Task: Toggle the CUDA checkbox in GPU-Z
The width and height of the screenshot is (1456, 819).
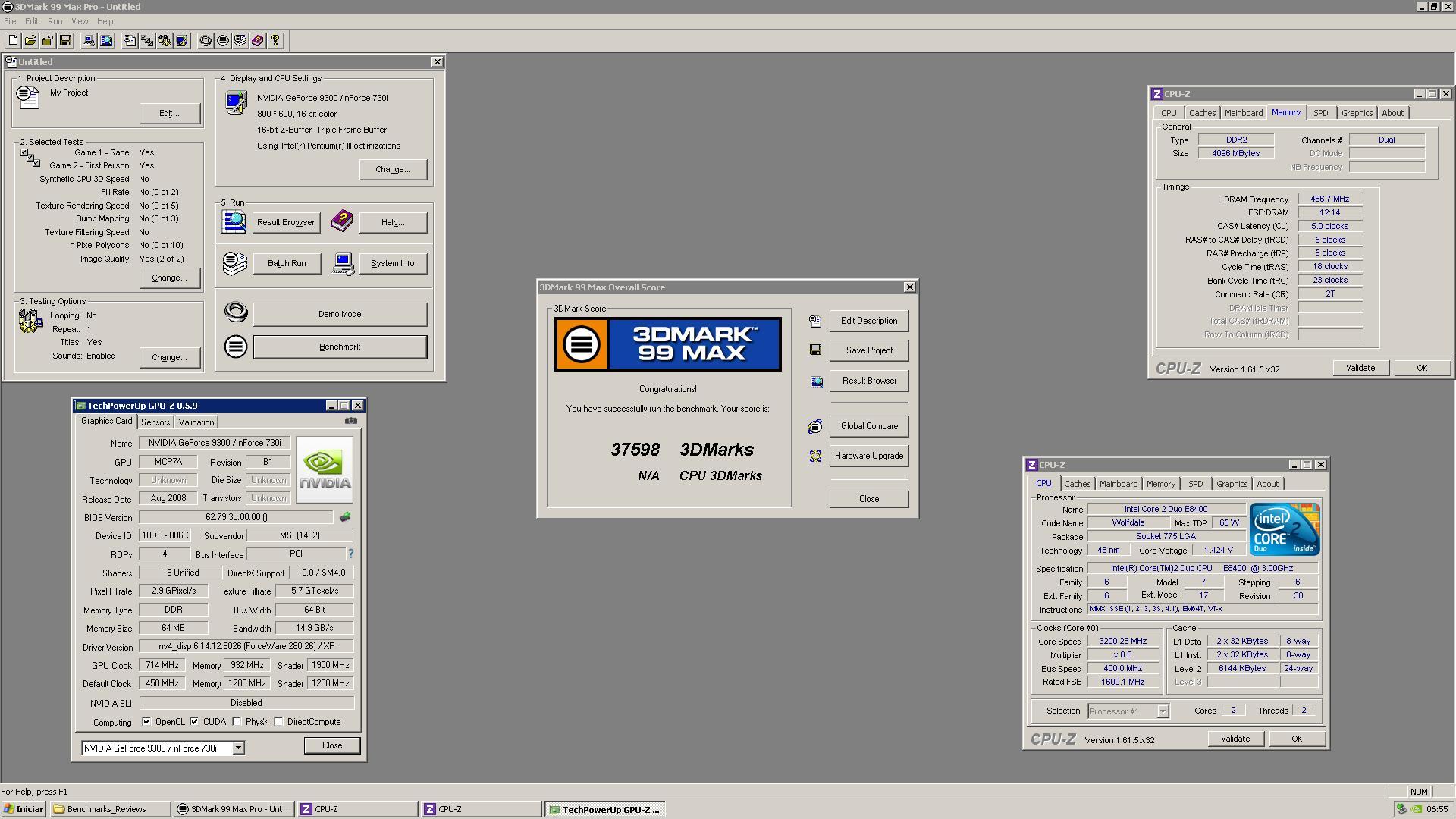Action: [194, 722]
